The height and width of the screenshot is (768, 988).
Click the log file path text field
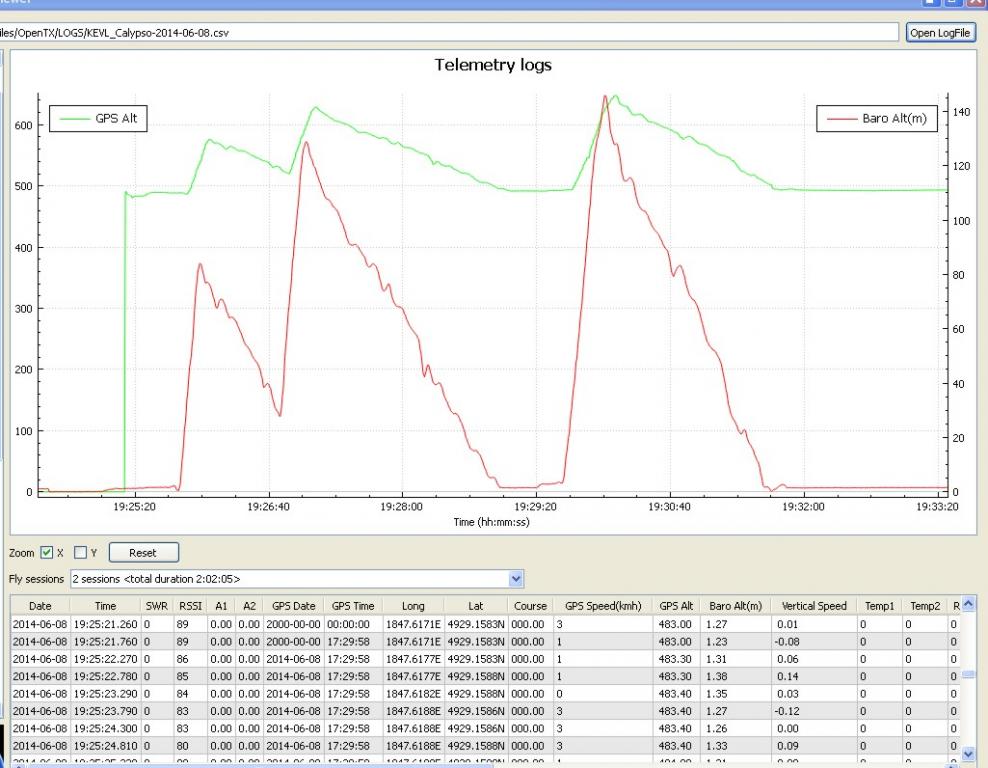coord(448,32)
